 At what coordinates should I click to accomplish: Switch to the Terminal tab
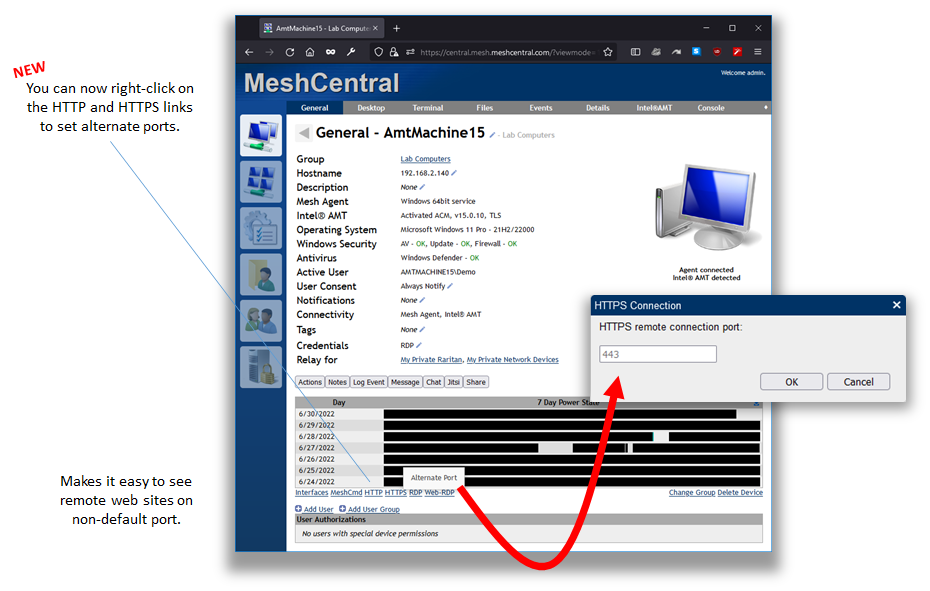coord(428,108)
